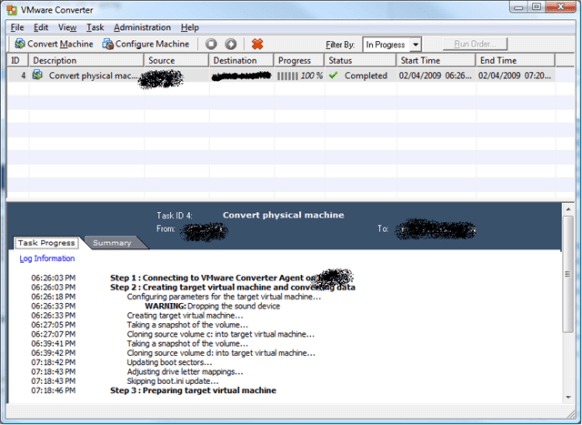Click the start time '02/04/2009 06:26...' cell
This screenshot has width=582, height=425.
(435, 76)
